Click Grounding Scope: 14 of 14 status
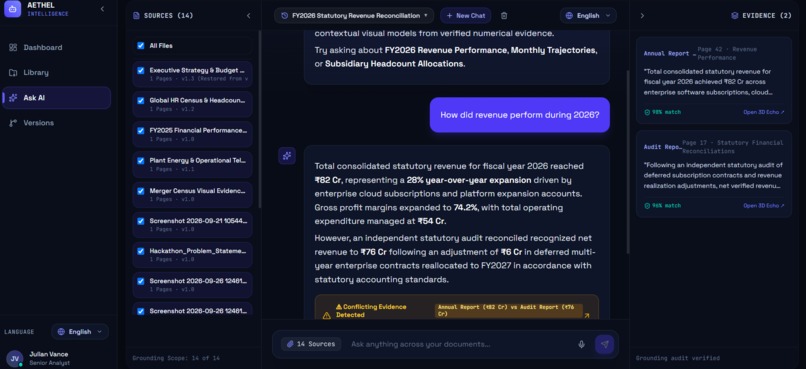 [176, 358]
